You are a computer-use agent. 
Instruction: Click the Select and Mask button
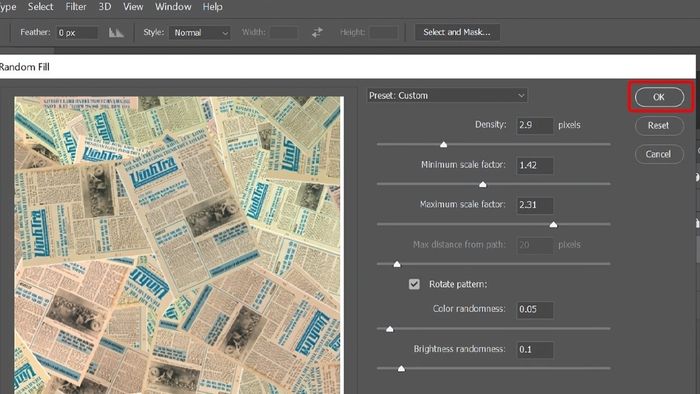coord(457,32)
